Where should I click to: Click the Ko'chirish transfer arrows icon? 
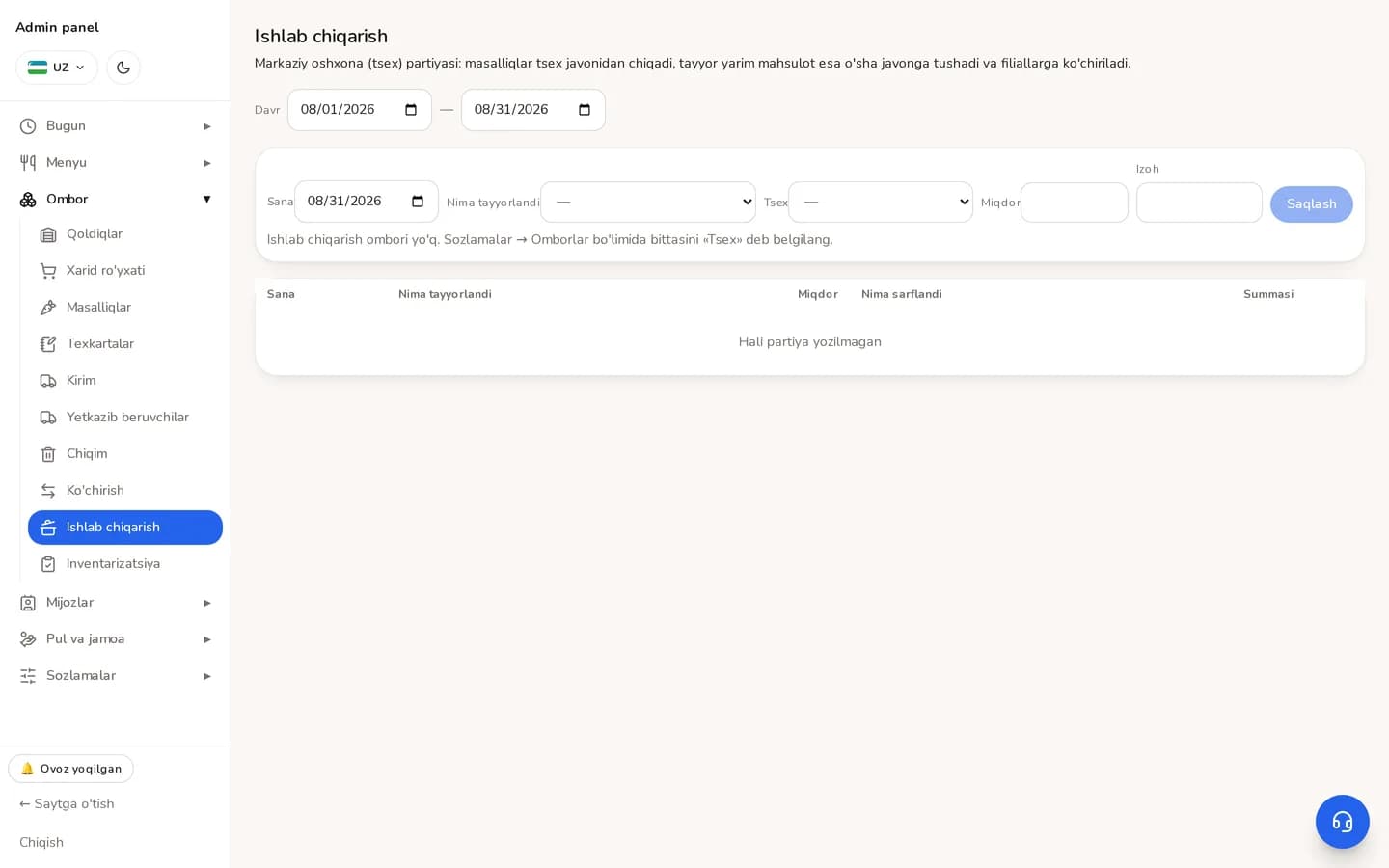click(x=48, y=491)
